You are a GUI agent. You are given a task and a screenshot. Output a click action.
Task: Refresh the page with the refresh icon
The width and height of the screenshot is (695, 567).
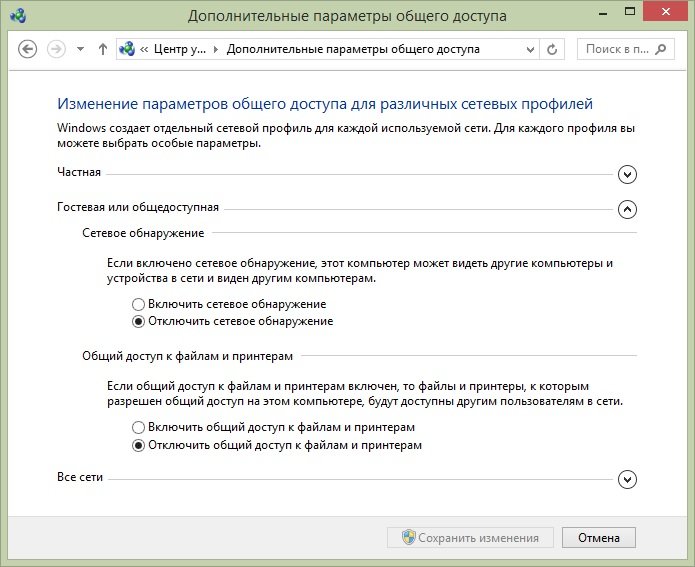(552, 49)
